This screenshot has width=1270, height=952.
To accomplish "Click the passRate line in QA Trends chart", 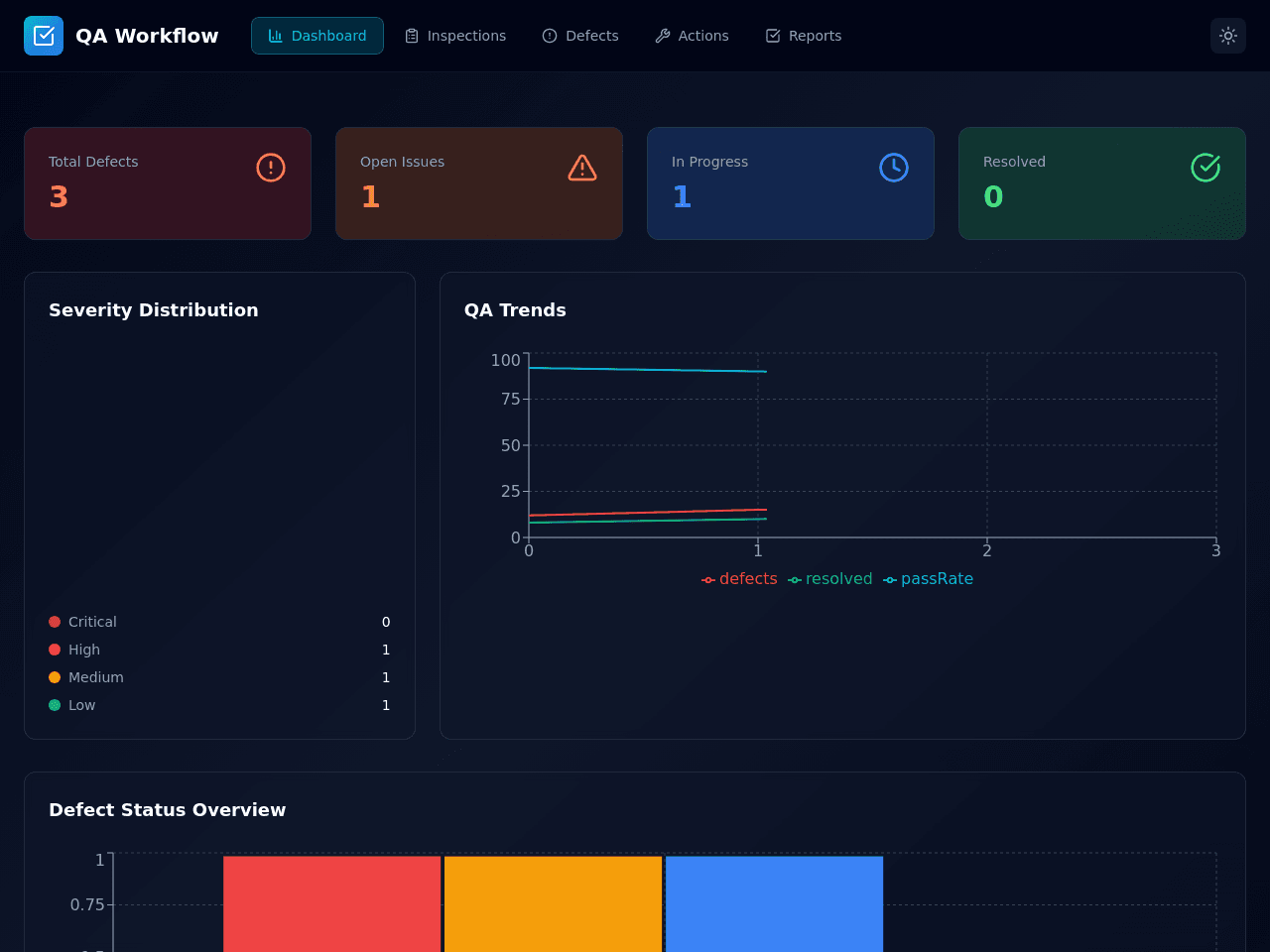I will [647, 370].
